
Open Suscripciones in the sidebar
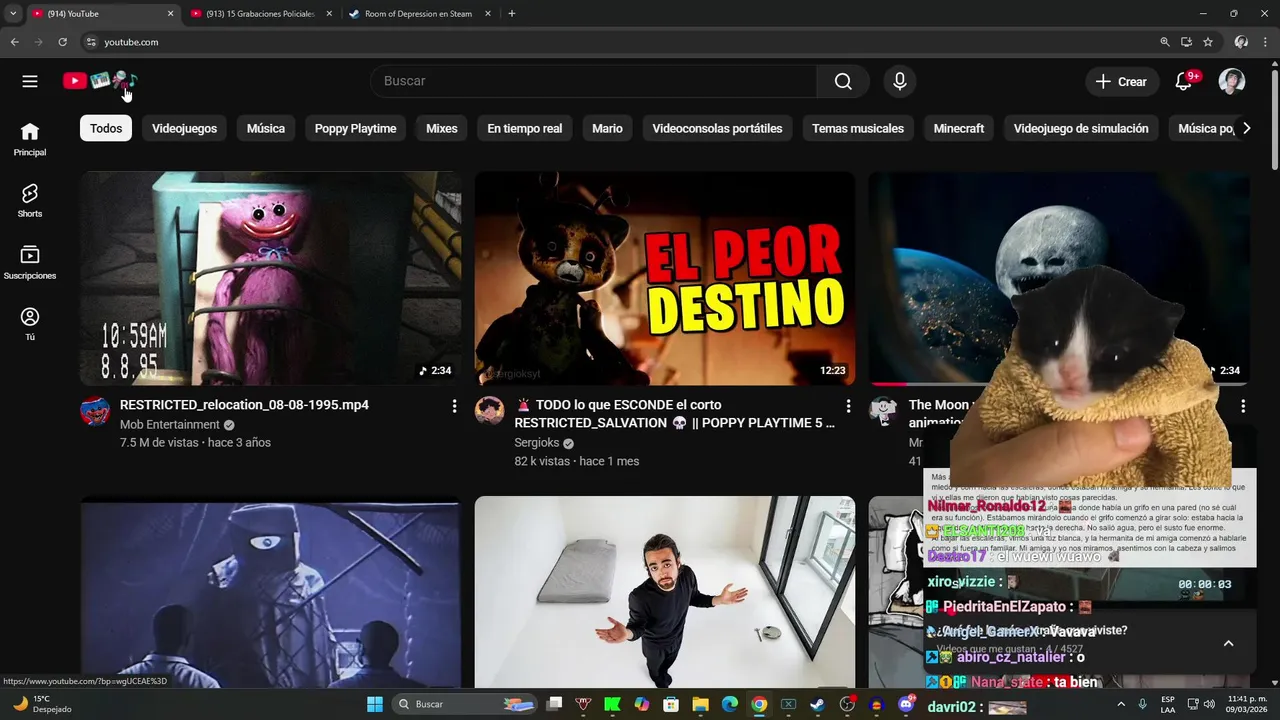[30, 262]
